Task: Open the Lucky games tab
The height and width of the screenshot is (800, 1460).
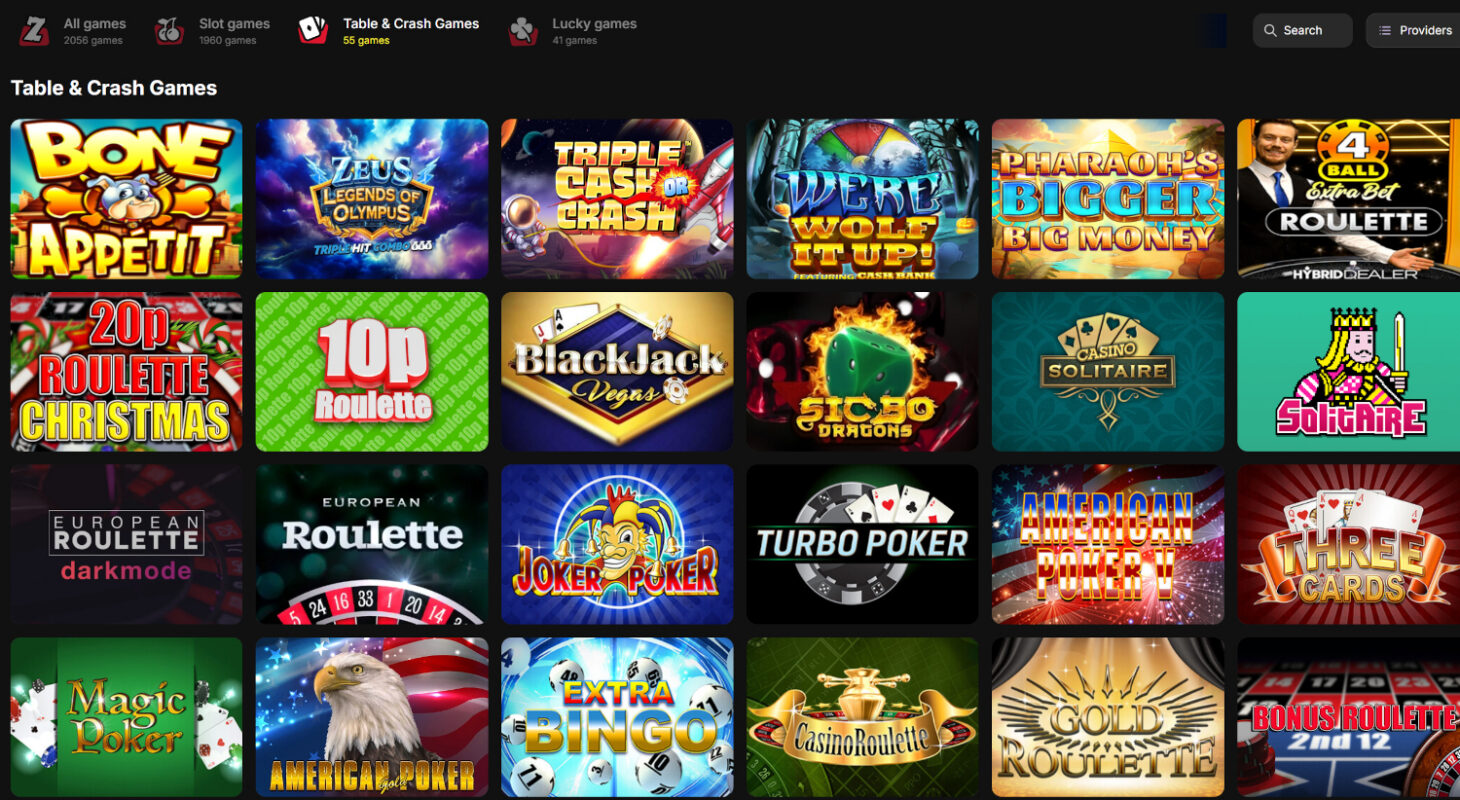Action: click(x=573, y=31)
